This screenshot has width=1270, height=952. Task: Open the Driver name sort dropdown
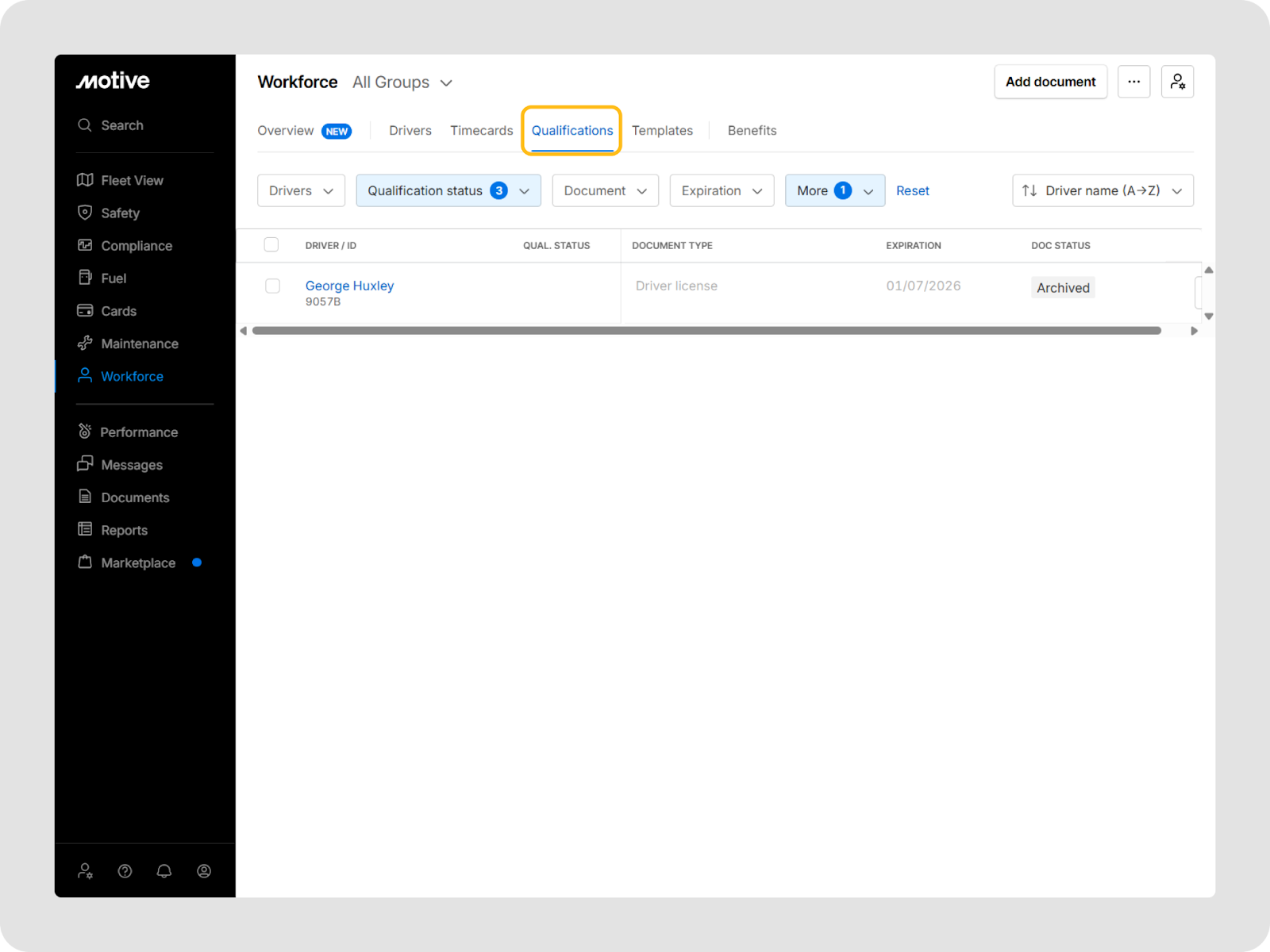(x=1102, y=190)
